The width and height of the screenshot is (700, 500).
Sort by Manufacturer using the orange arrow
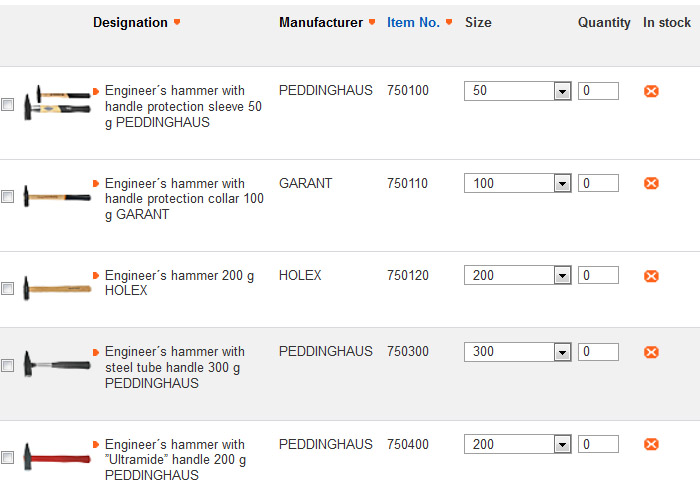(372, 23)
